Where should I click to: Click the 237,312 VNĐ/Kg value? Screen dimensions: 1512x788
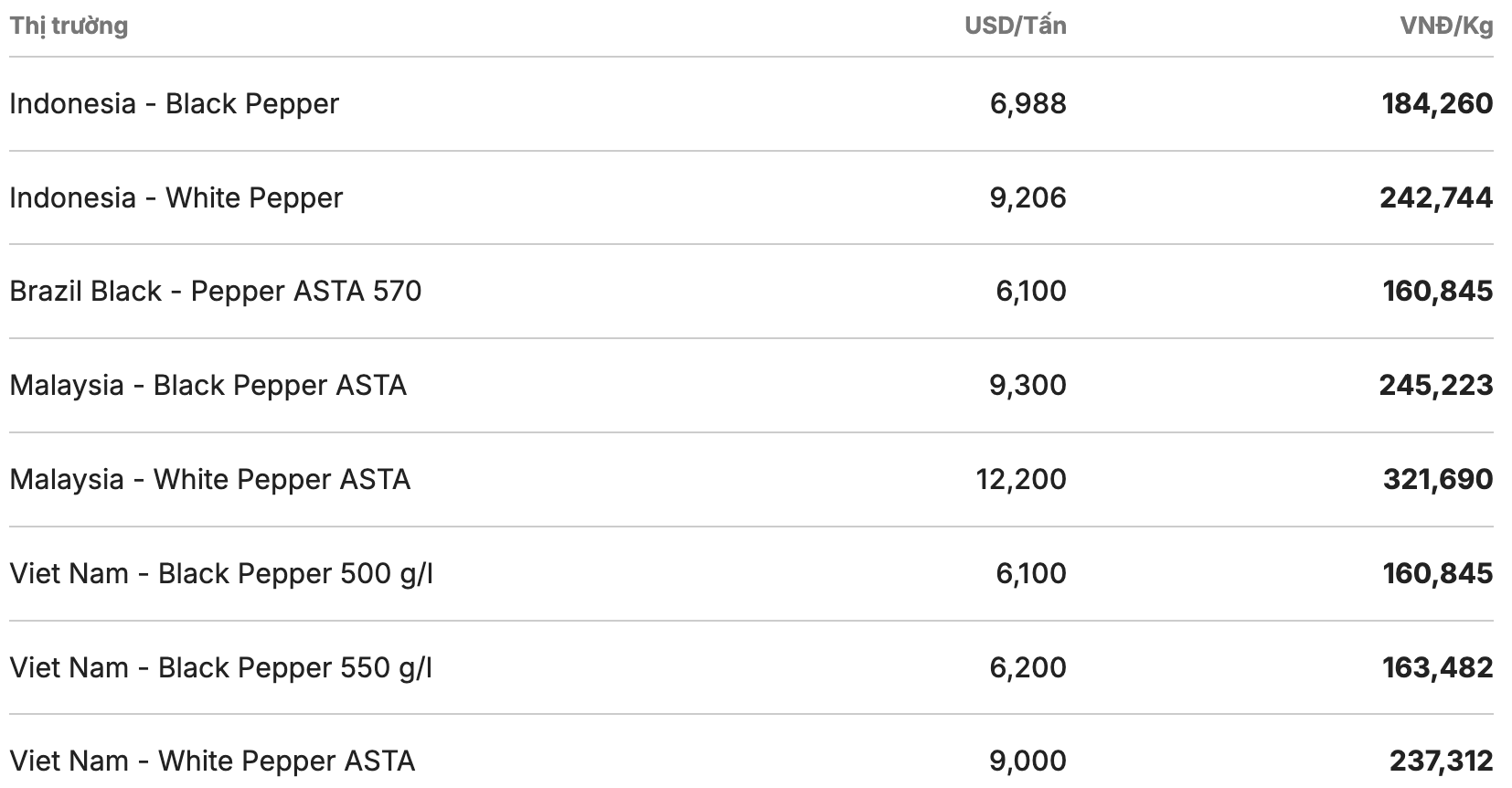pyautogui.click(x=1441, y=761)
